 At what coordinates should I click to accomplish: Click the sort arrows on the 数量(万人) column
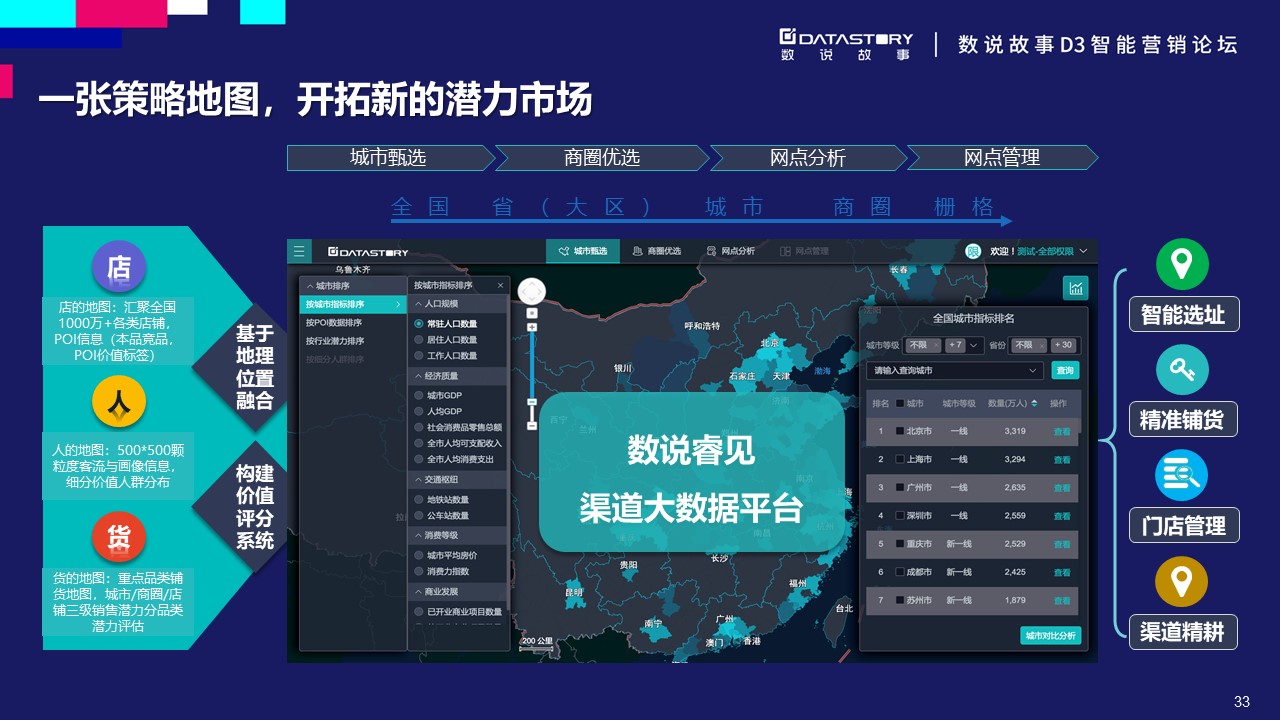point(1035,403)
